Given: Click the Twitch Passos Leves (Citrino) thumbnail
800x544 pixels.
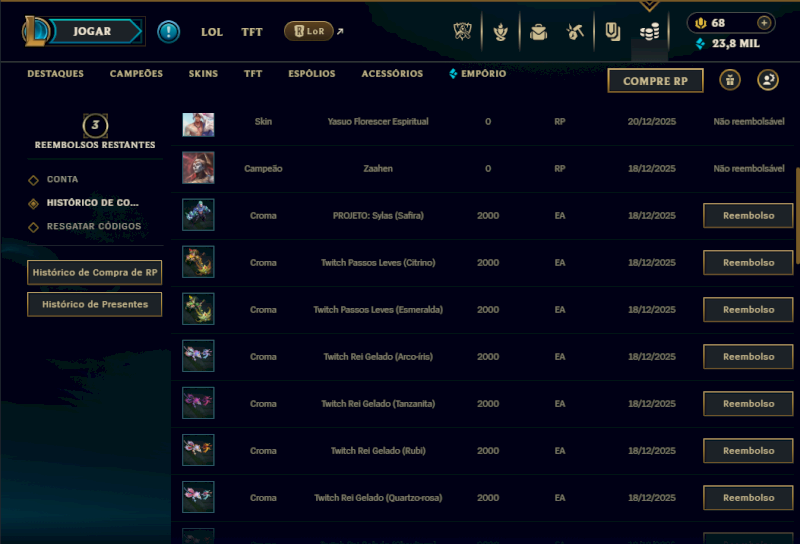Looking at the screenshot, I should pos(198,262).
